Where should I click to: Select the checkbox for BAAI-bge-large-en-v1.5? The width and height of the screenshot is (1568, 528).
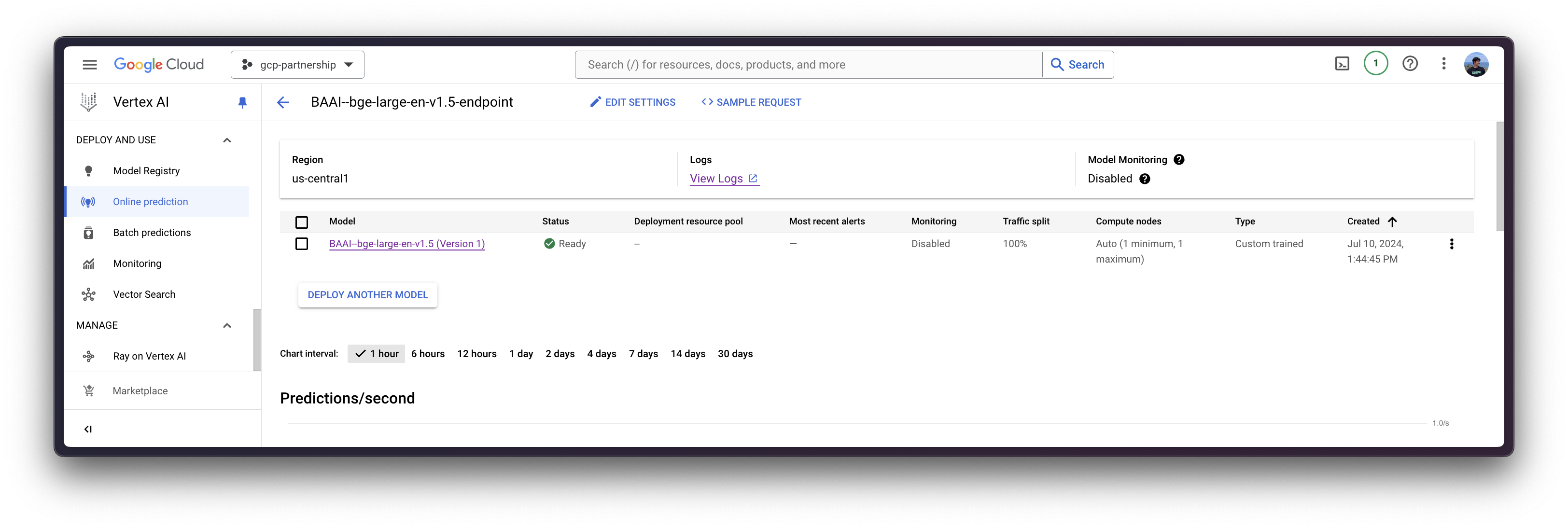301,243
